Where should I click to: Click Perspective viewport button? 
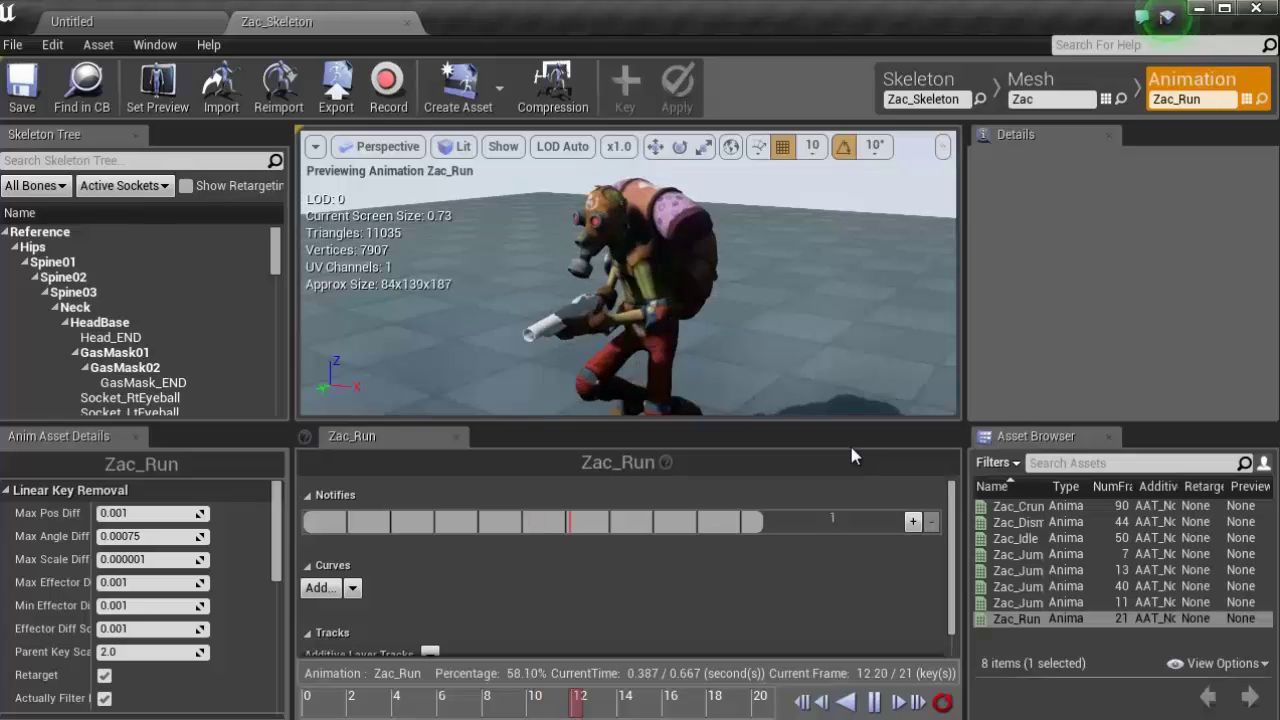point(378,147)
